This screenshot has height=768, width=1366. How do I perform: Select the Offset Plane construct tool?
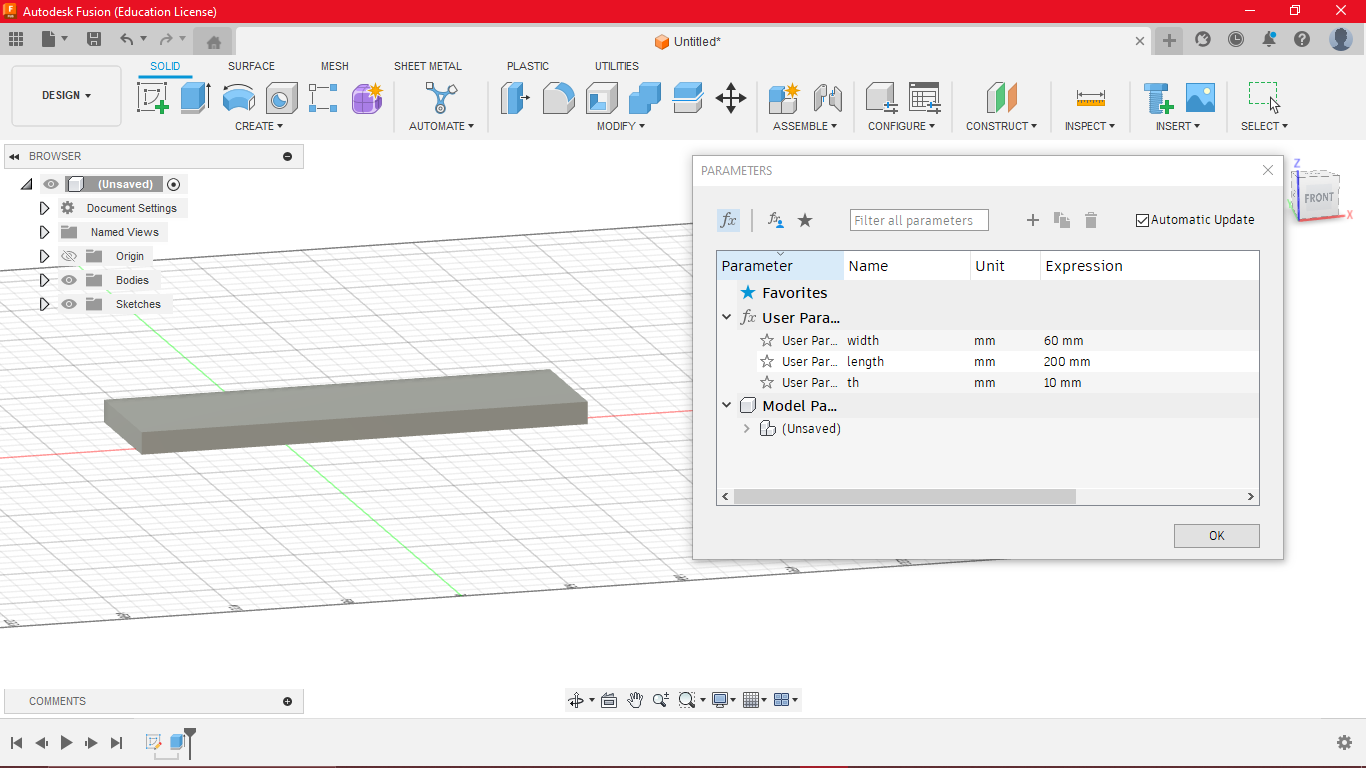point(1001,98)
